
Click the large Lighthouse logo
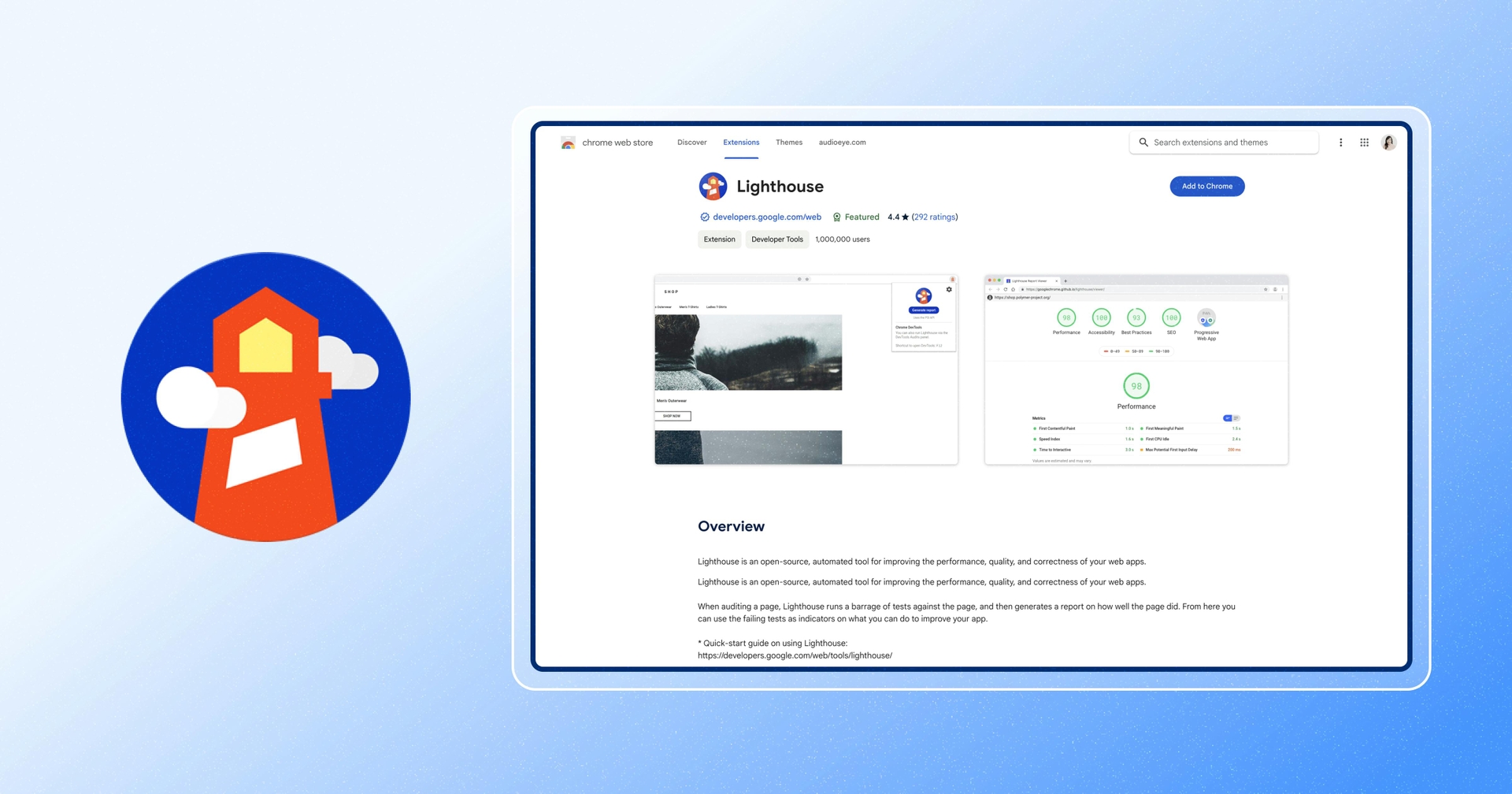click(265, 397)
